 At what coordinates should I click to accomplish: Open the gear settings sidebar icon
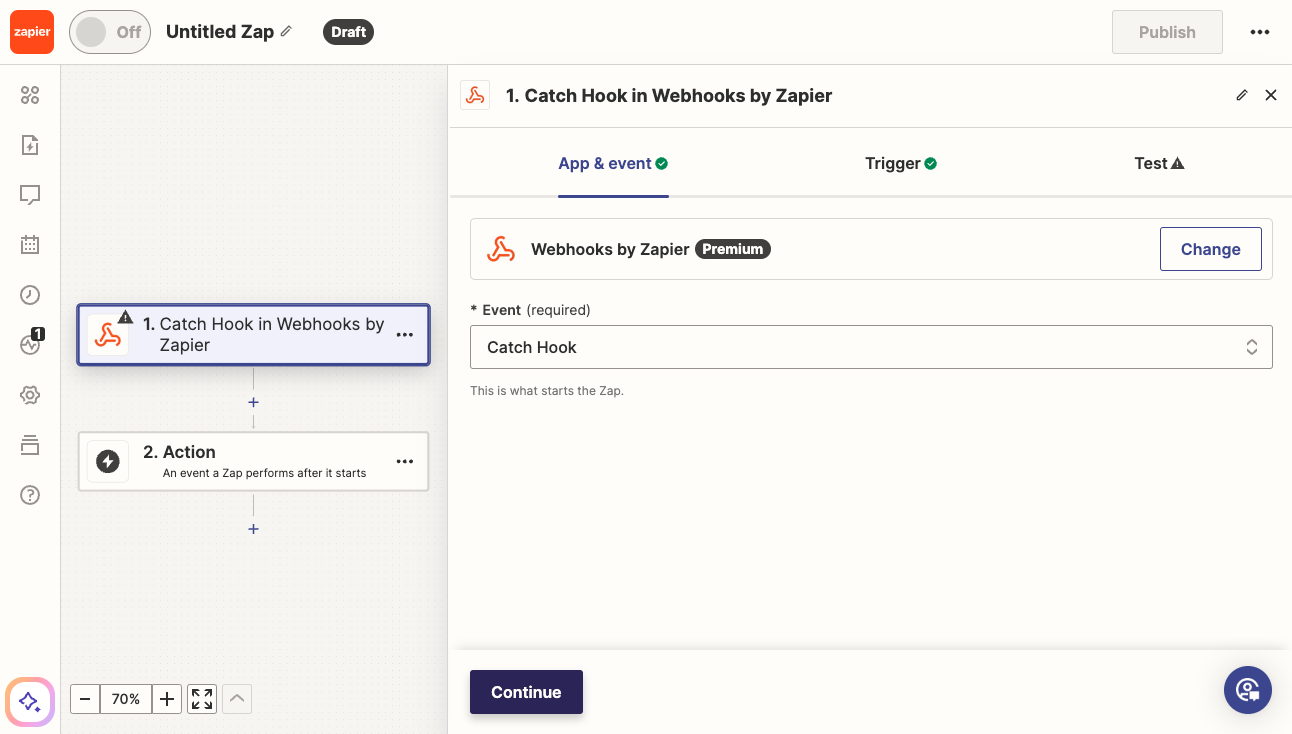pos(30,395)
